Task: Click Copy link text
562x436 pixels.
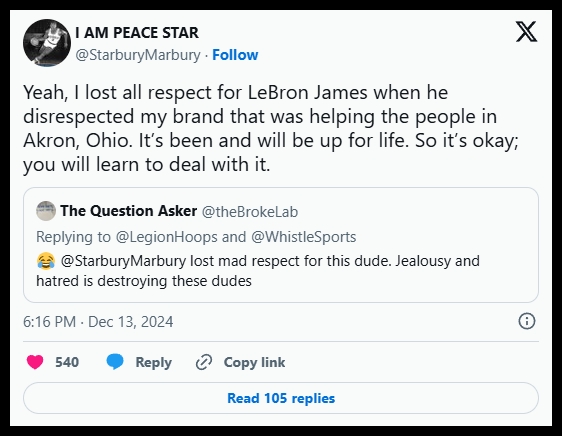Action: 254,362
